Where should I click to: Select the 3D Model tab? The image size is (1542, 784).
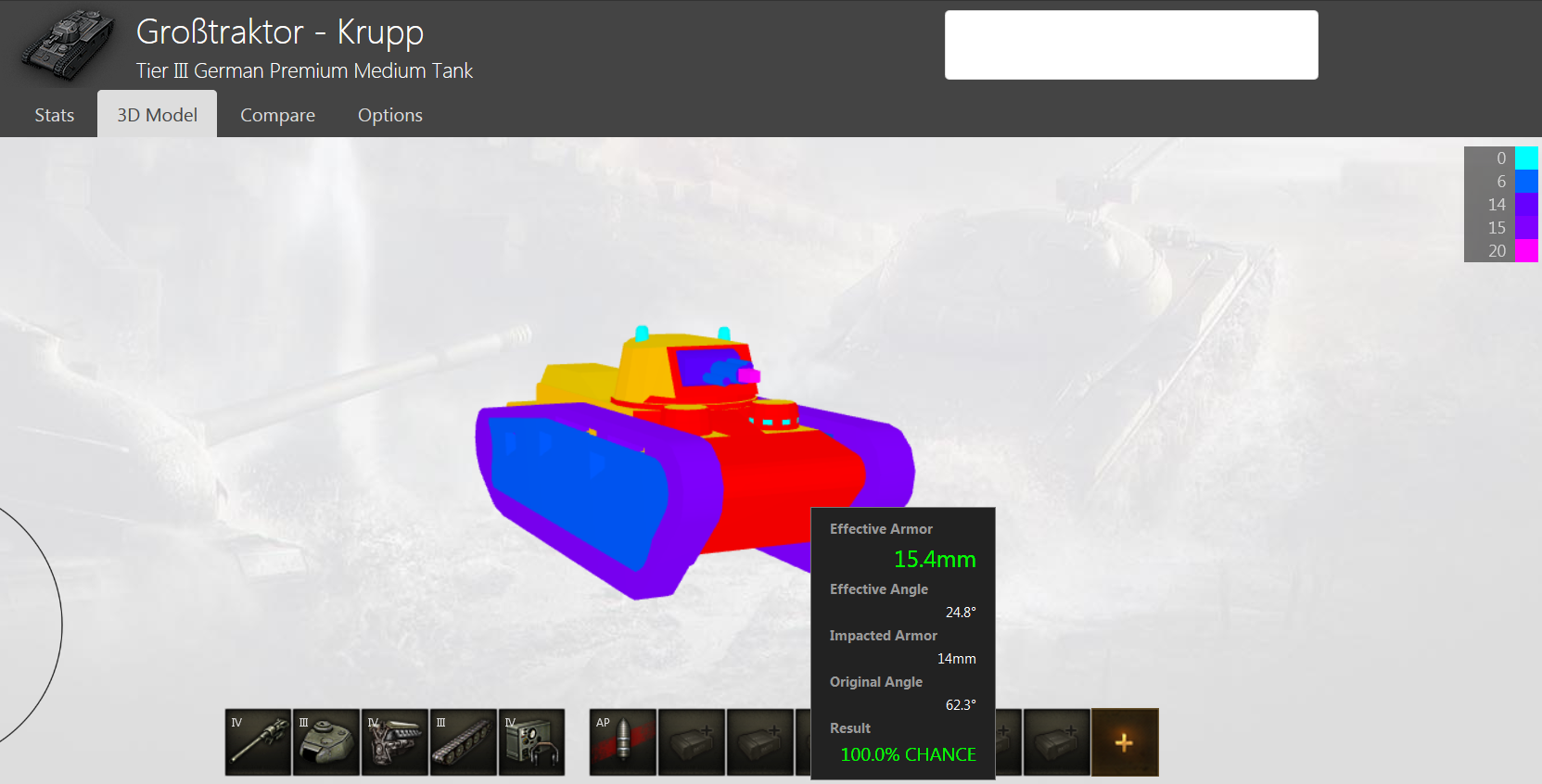pyautogui.click(x=157, y=115)
